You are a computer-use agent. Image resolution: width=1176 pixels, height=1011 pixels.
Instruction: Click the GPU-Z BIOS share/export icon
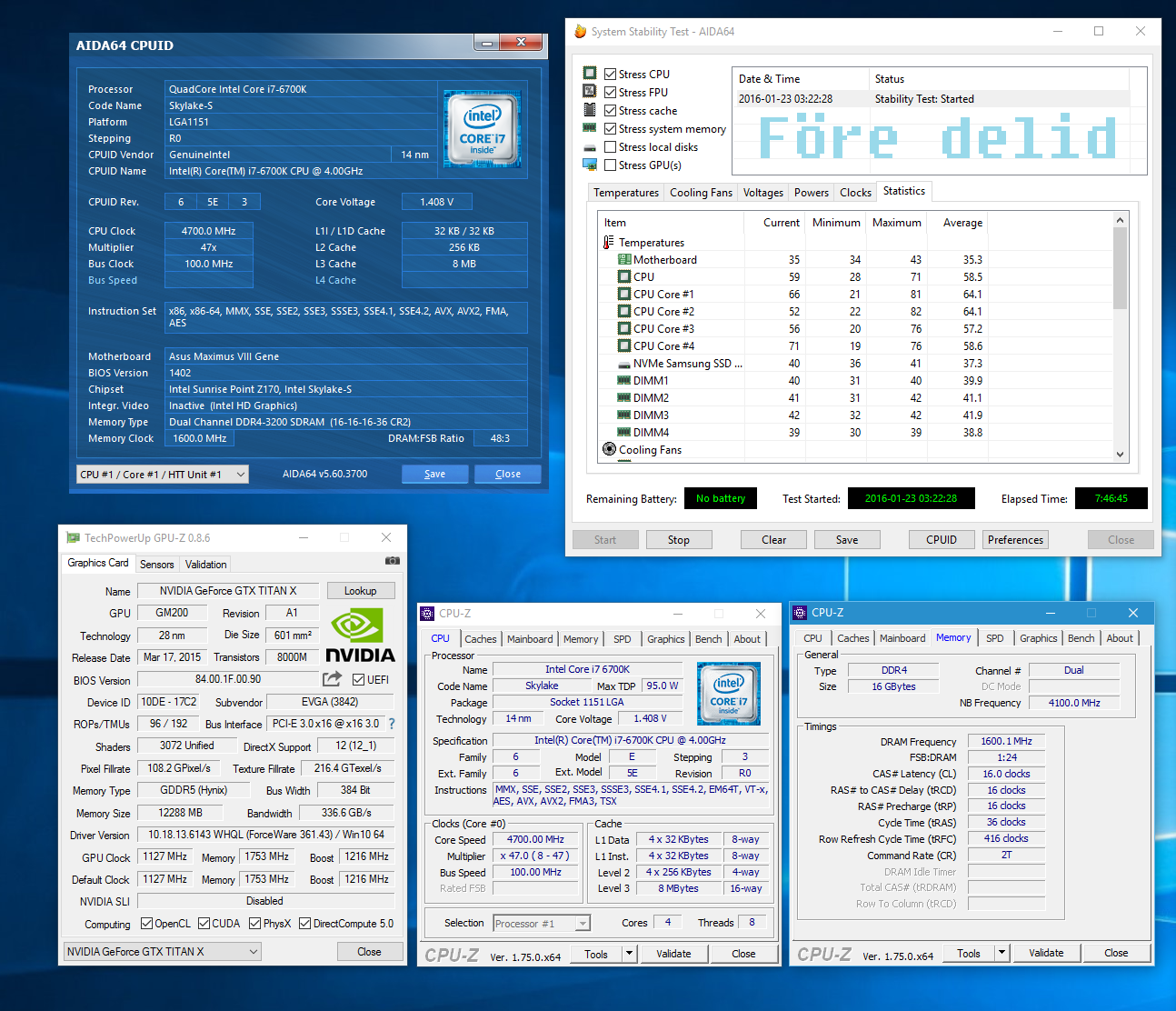[332, 678]
